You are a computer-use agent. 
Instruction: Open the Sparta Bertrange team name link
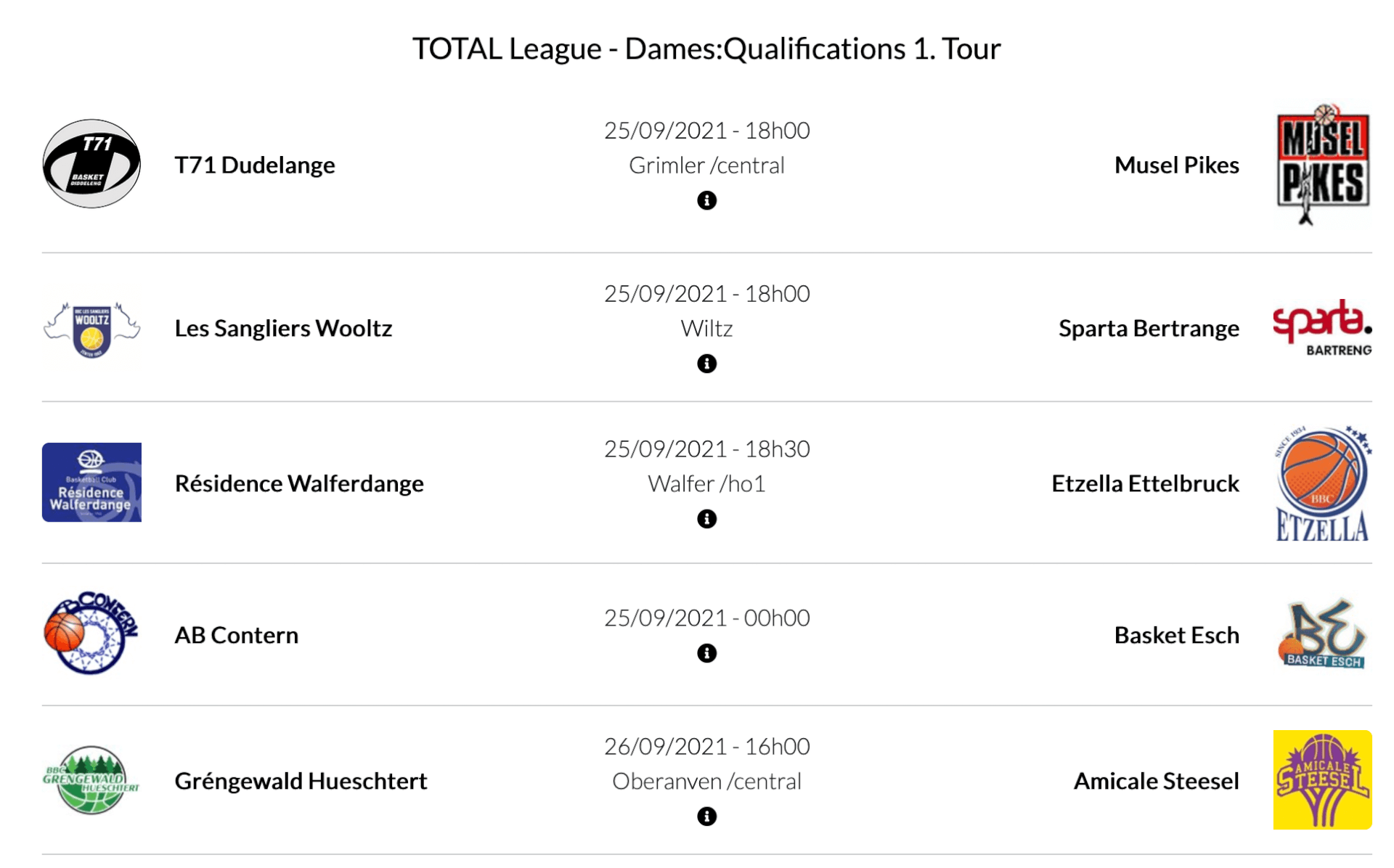pyautogui.click(x=1149, y=329)
